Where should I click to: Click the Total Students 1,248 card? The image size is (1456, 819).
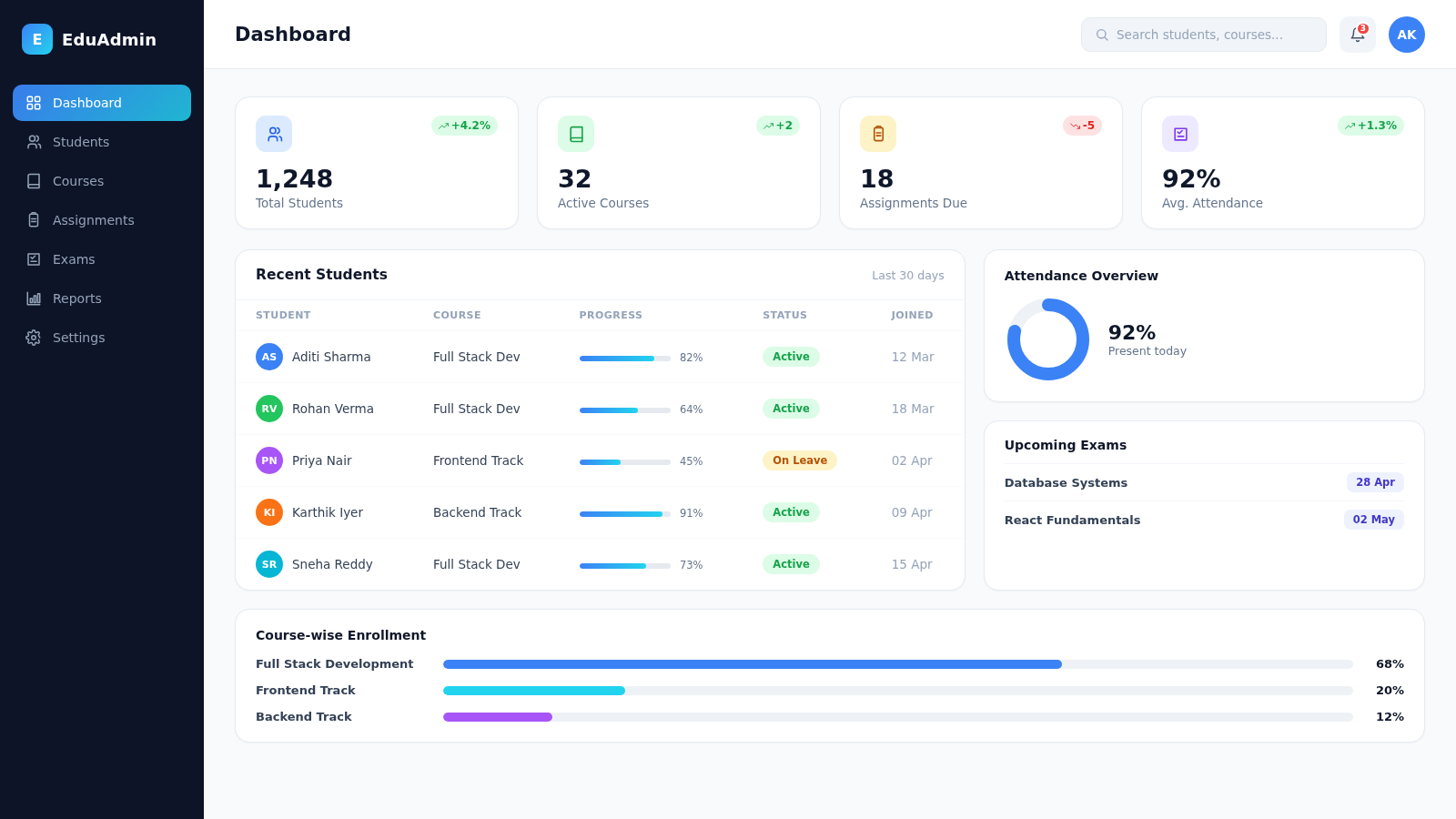377,163
